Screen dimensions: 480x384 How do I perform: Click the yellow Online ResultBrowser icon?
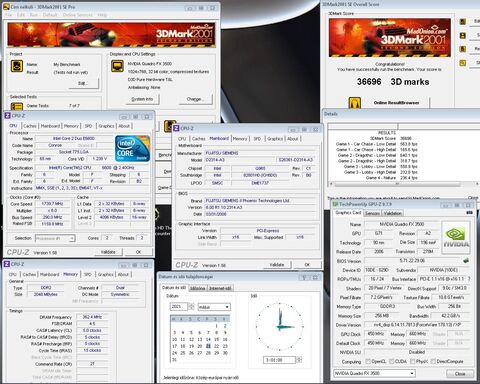click(355, 103)
